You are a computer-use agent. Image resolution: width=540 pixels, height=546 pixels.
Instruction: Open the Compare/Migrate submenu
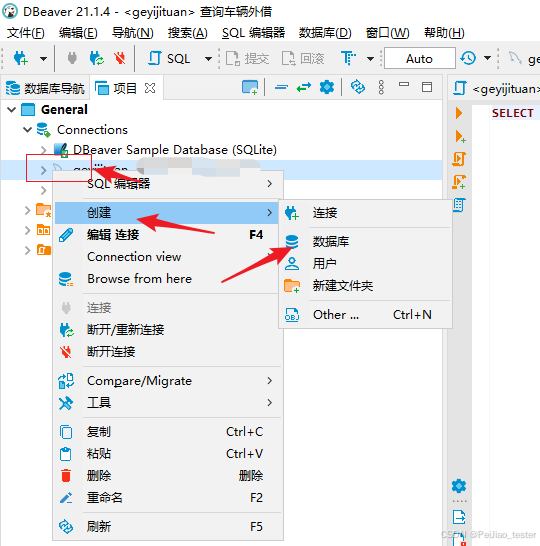pos(168,381)
